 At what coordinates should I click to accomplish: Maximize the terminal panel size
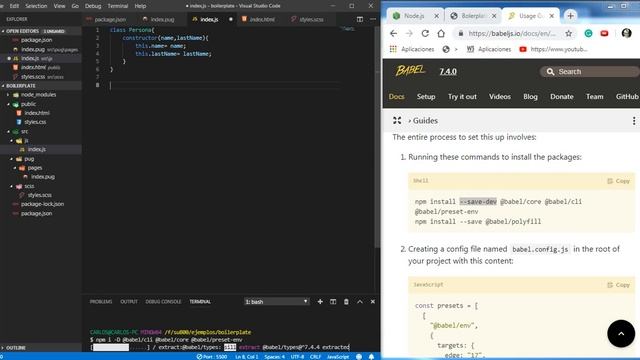tap(360, 302)
